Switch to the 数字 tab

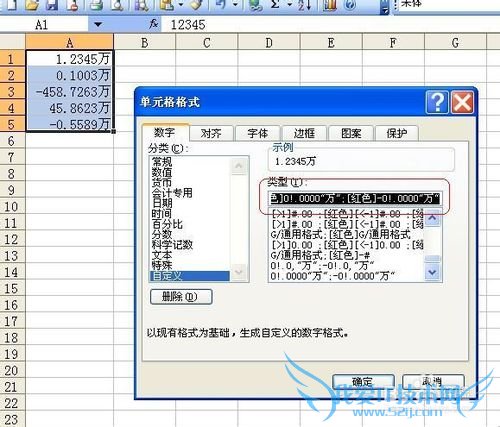coord(165,133)
